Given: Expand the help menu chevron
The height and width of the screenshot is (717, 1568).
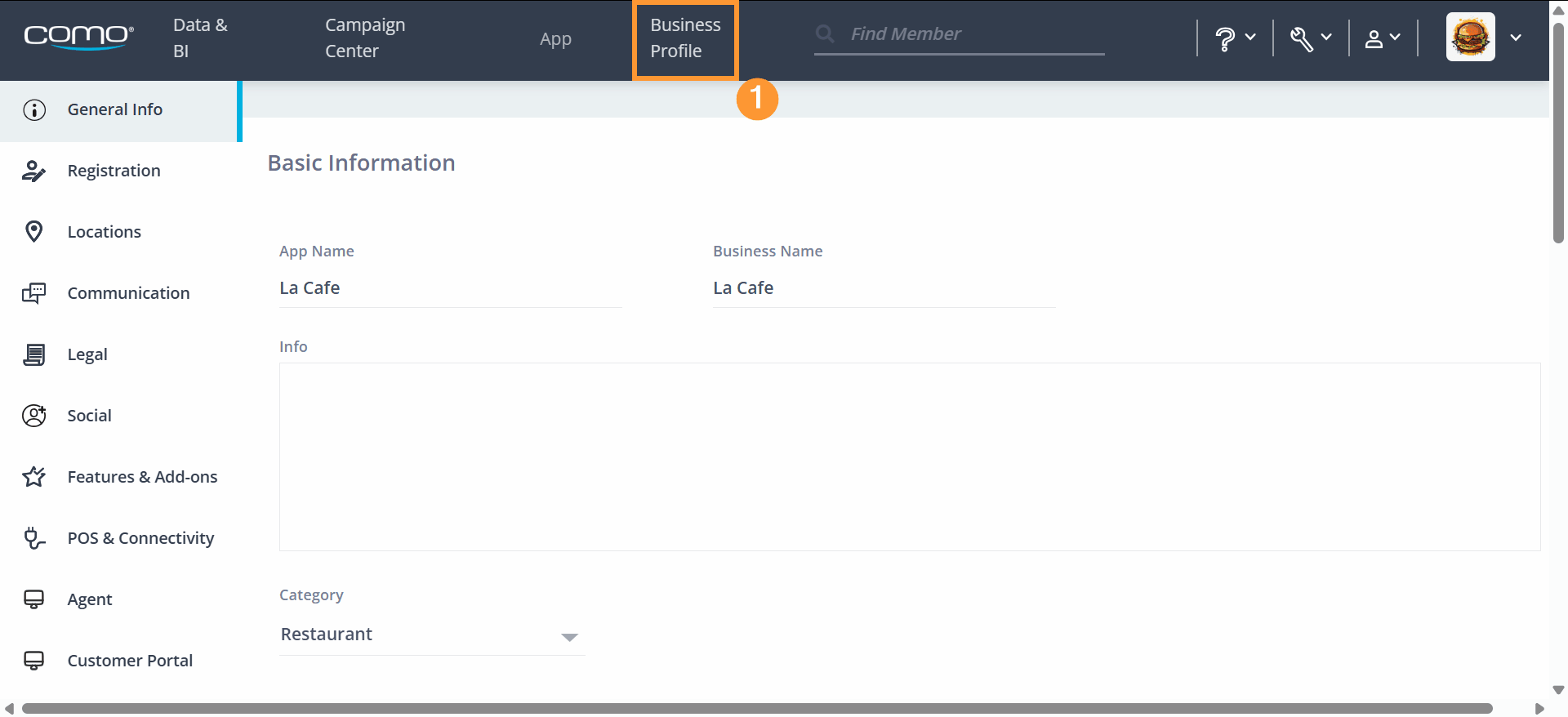Looking at the screenshot, I should point(1250,37).
